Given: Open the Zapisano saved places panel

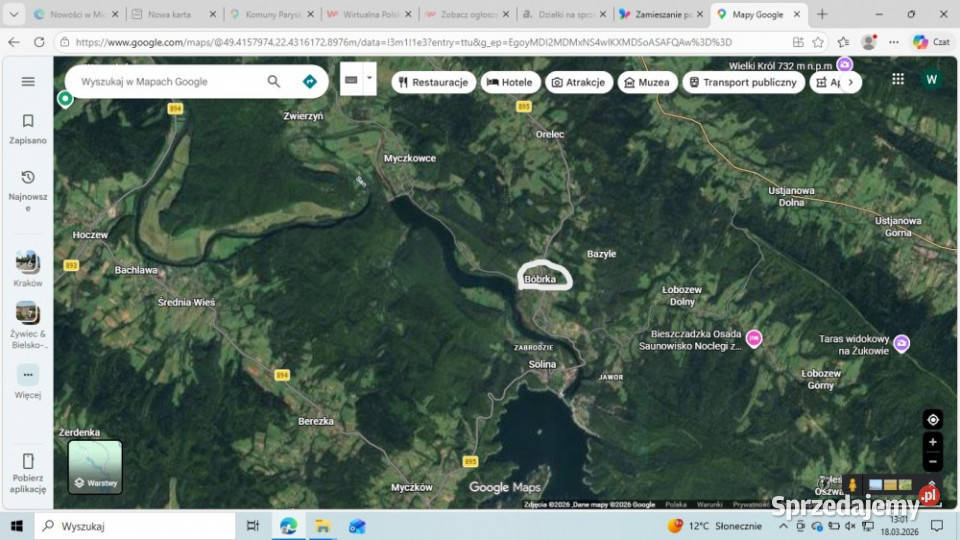Looking at the screenshot, I should (x=28, y=129).
